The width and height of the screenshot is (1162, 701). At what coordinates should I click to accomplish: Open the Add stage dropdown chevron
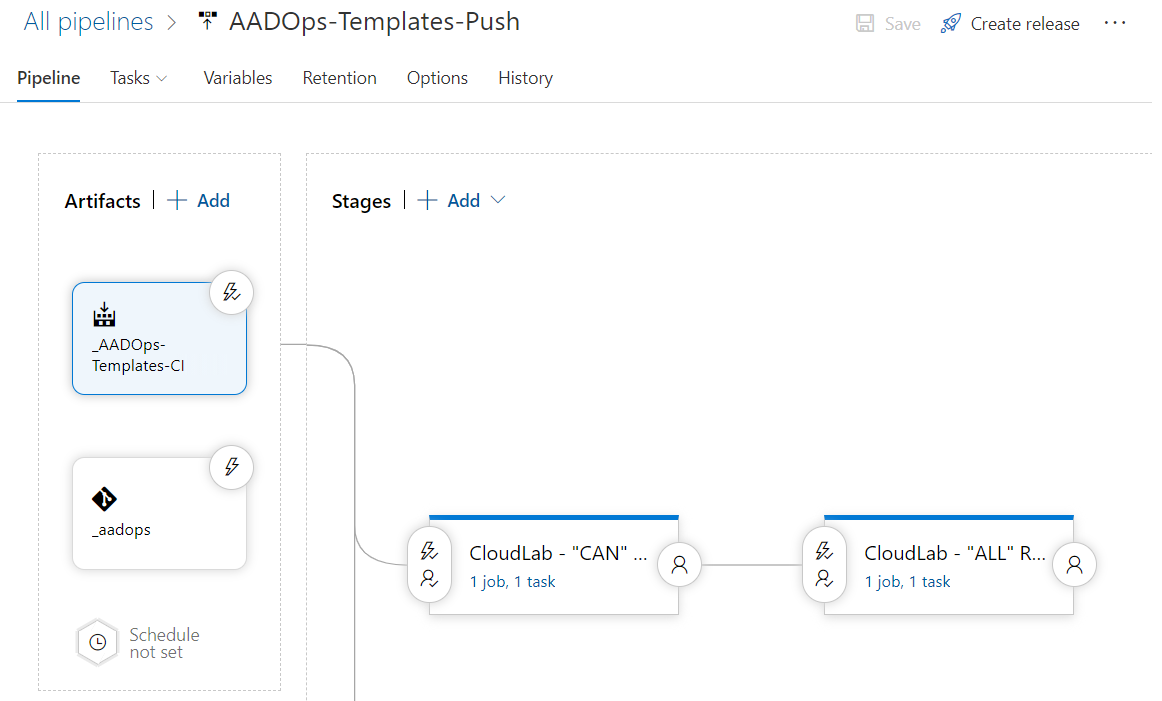point(497,200)
